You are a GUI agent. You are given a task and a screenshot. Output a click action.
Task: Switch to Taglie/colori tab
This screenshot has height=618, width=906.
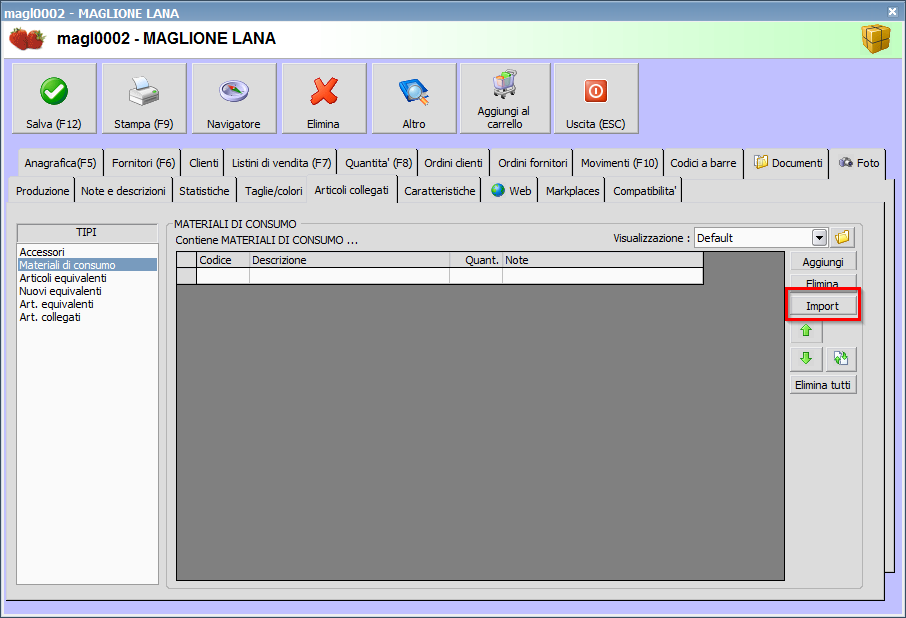(x=273, y=191)
